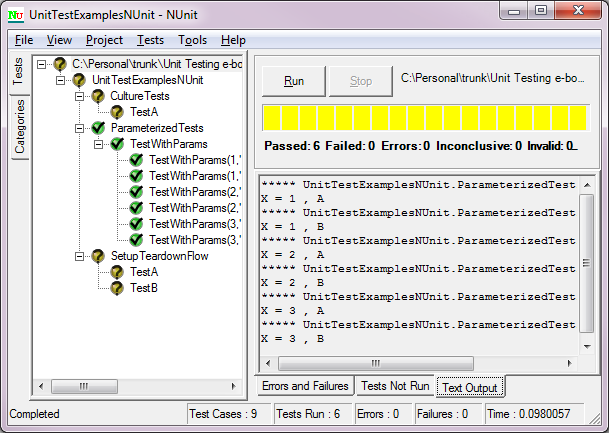Click the question-mark icon beside UnitTestExamplesNUnit node
Image resolution: width=609 pixels, height=433 pixels.
pyautogui.click(x=79, y=80)
